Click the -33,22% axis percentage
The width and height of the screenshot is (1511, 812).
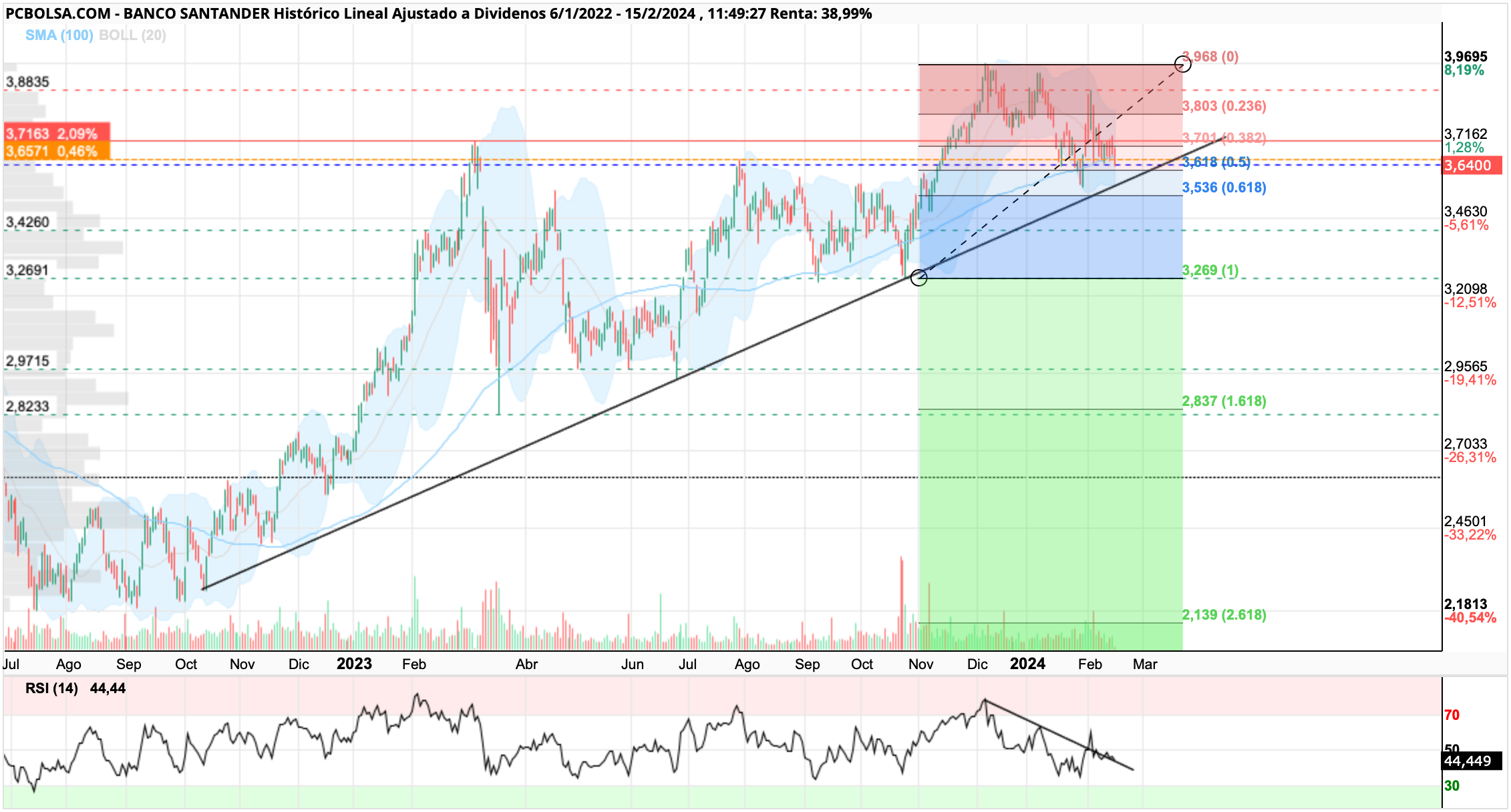[x=1470, y=535]
